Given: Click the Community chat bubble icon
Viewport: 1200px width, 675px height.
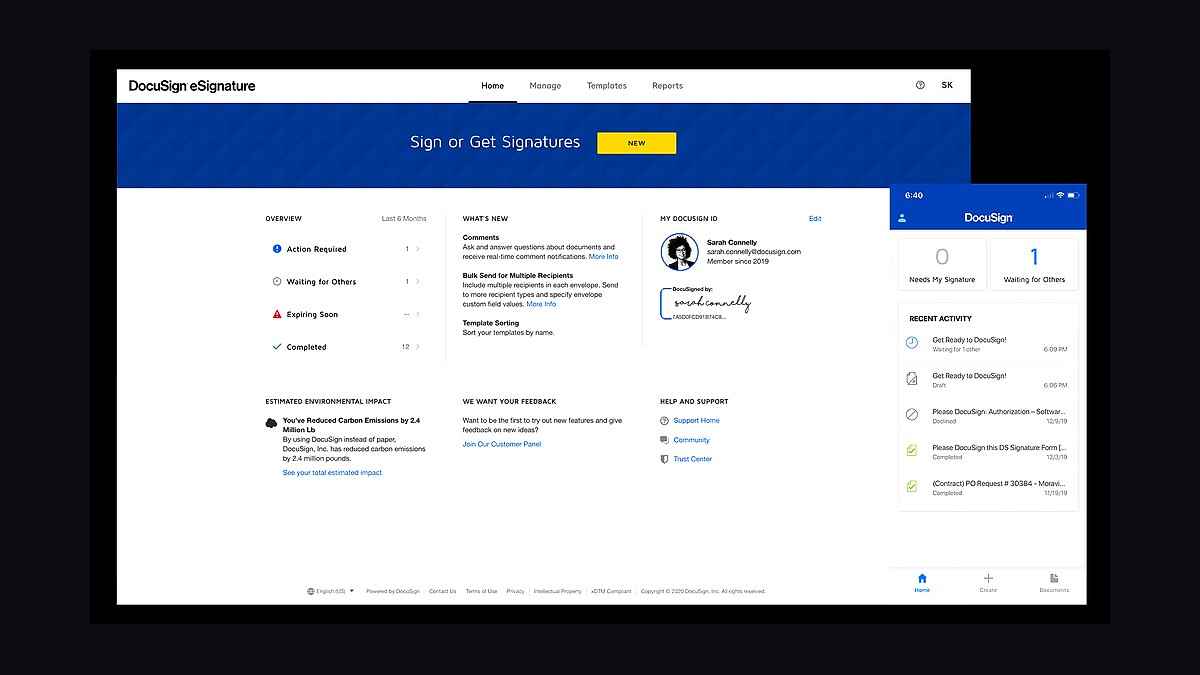Looking at the screenshot, I should coord(664,440).
